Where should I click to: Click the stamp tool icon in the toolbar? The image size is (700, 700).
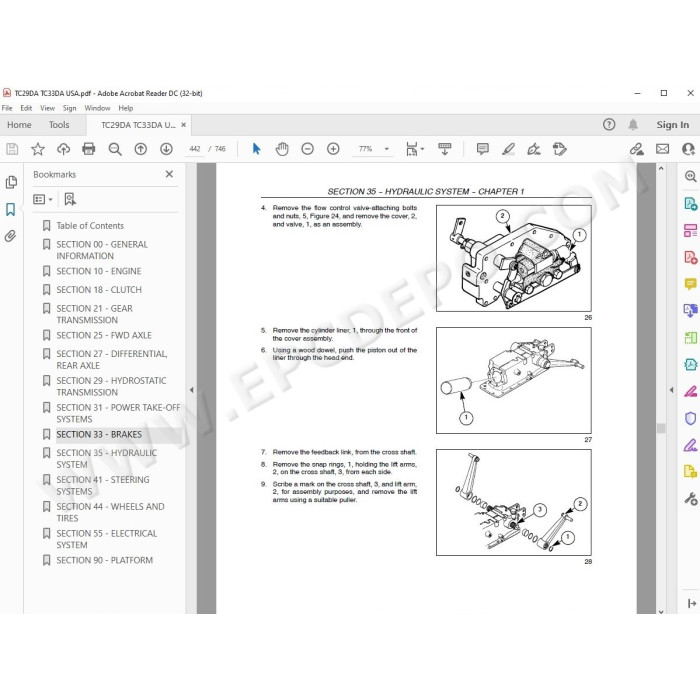559,149
